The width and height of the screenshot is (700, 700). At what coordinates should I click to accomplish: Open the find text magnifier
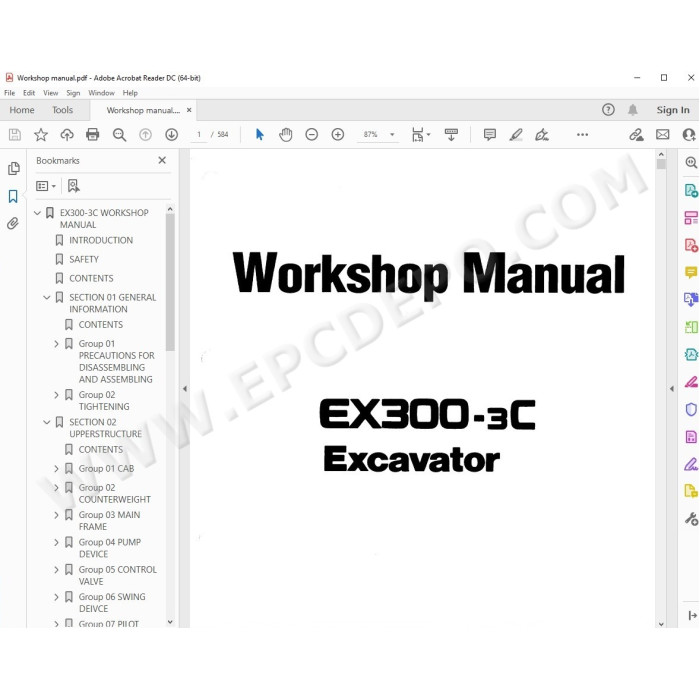[119, 134]
